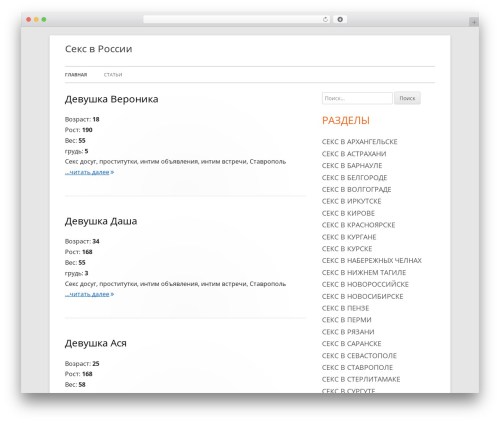Click the browser address bar
Image resolution: width=500 pixels, height=423 pixels.
(x=237, y=19)
